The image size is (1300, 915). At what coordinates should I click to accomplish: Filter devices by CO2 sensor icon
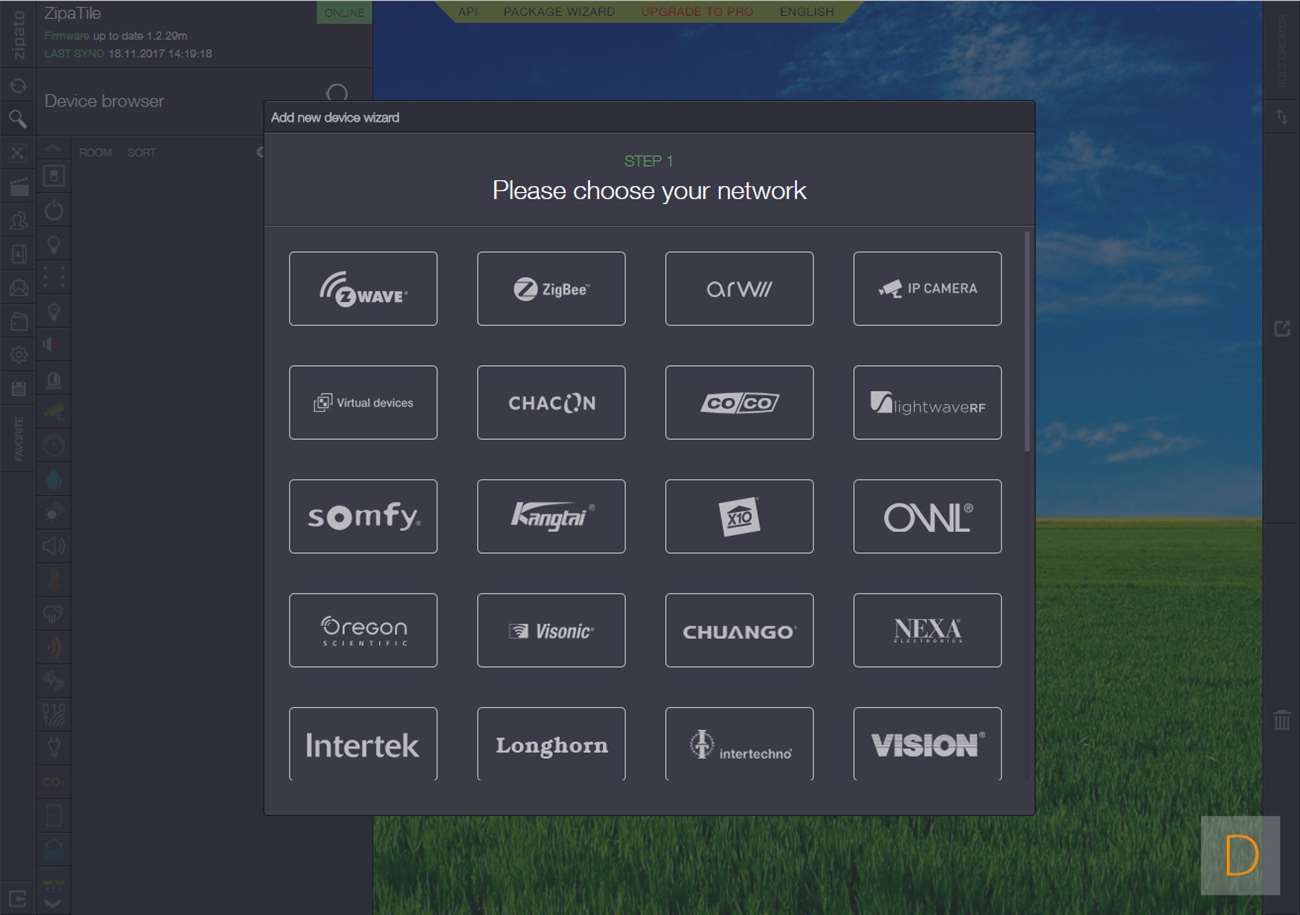click(54, 782)
